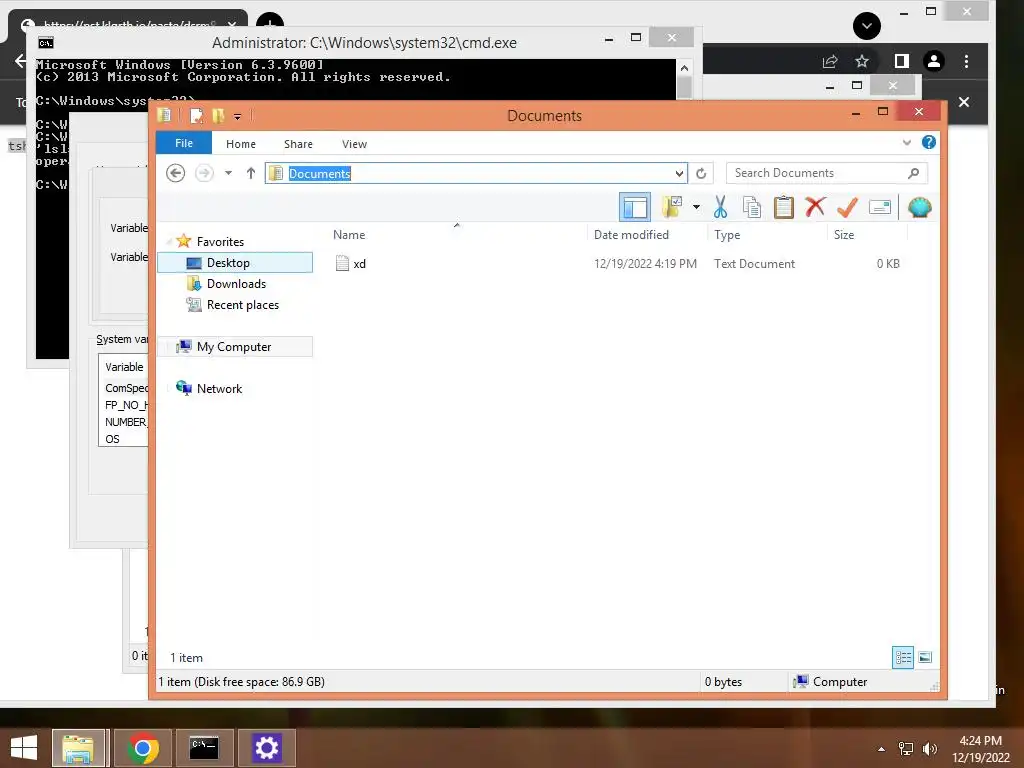Select Favorites in navigation pane
Viewport: 1024px width, 768px height.
pos(220,242)
